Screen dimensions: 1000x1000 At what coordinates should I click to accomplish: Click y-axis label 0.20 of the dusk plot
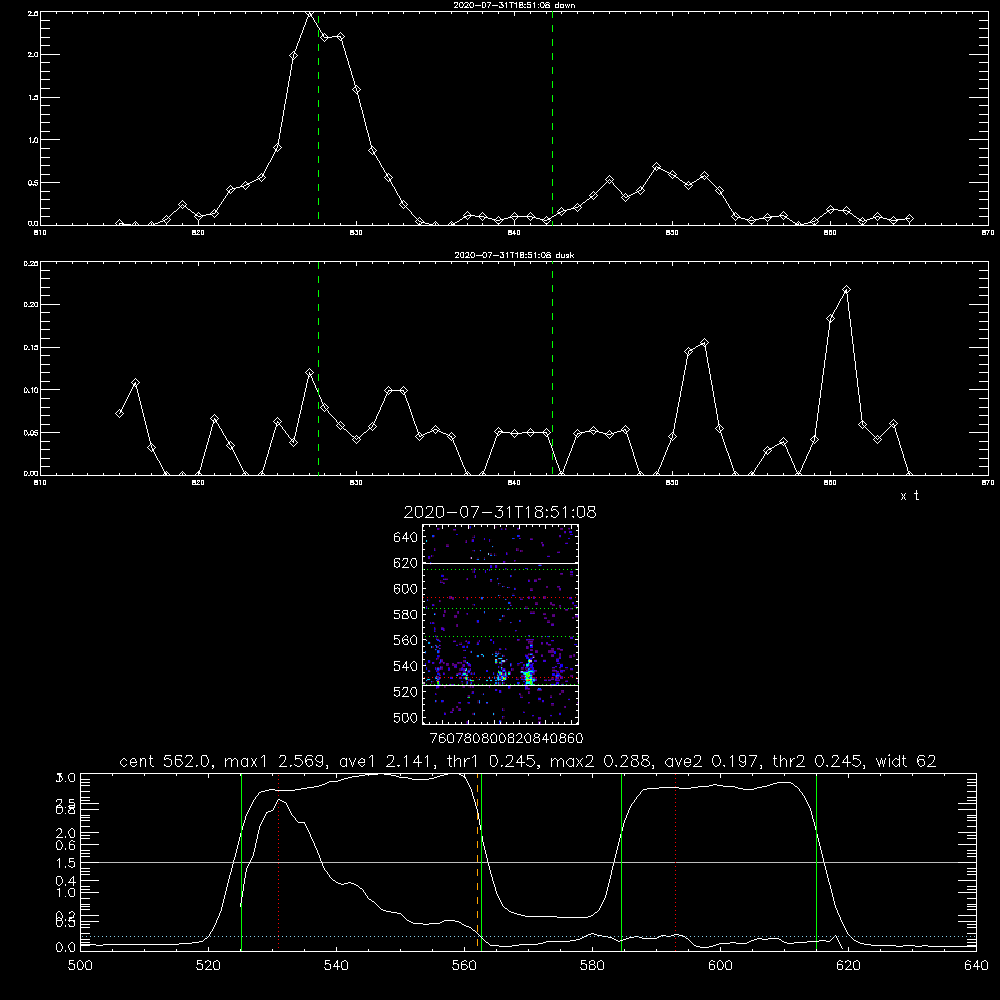coord(31,305)
